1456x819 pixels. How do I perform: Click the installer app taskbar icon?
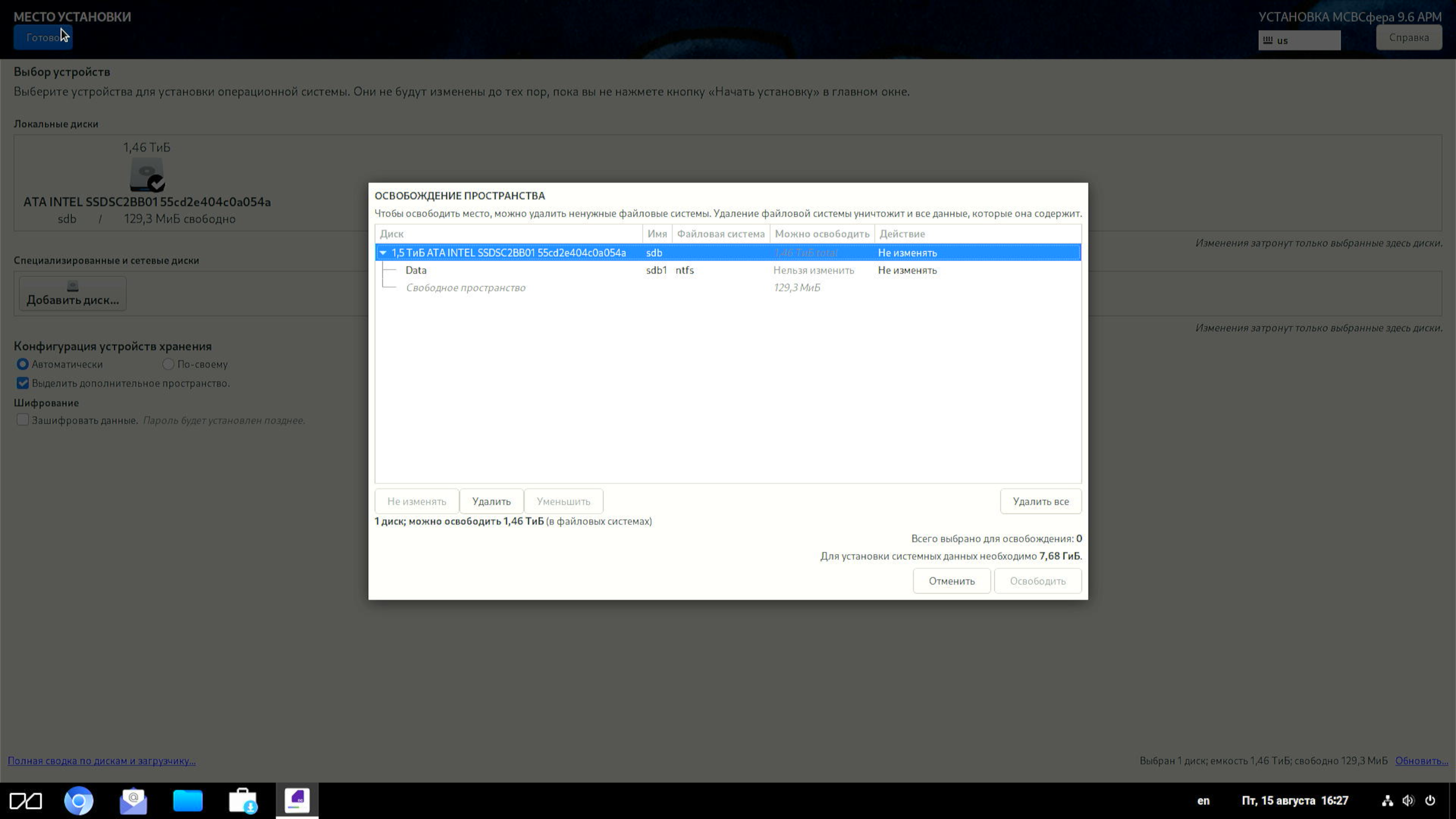[297, 801]
